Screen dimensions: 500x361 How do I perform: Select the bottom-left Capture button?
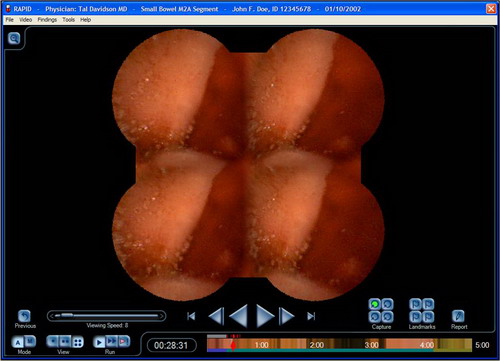pos(375,316)
